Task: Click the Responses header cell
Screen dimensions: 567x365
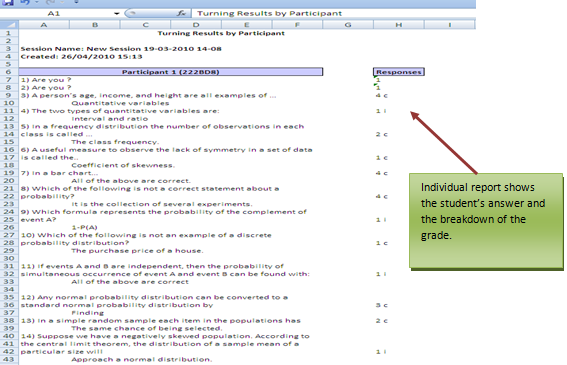Action: click(398, 72)
